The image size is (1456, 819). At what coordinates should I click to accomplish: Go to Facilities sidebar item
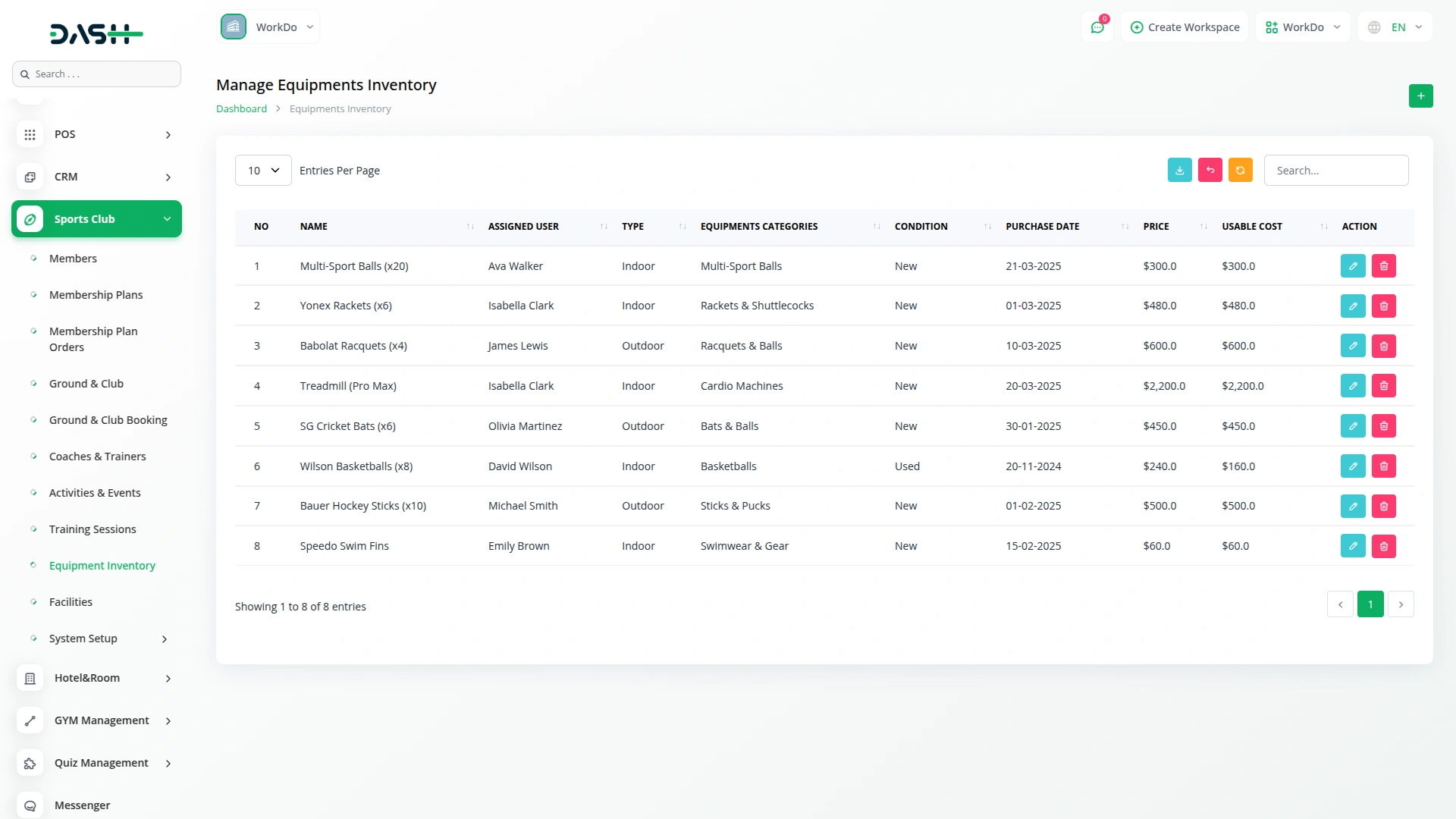[x=71, y=602]
